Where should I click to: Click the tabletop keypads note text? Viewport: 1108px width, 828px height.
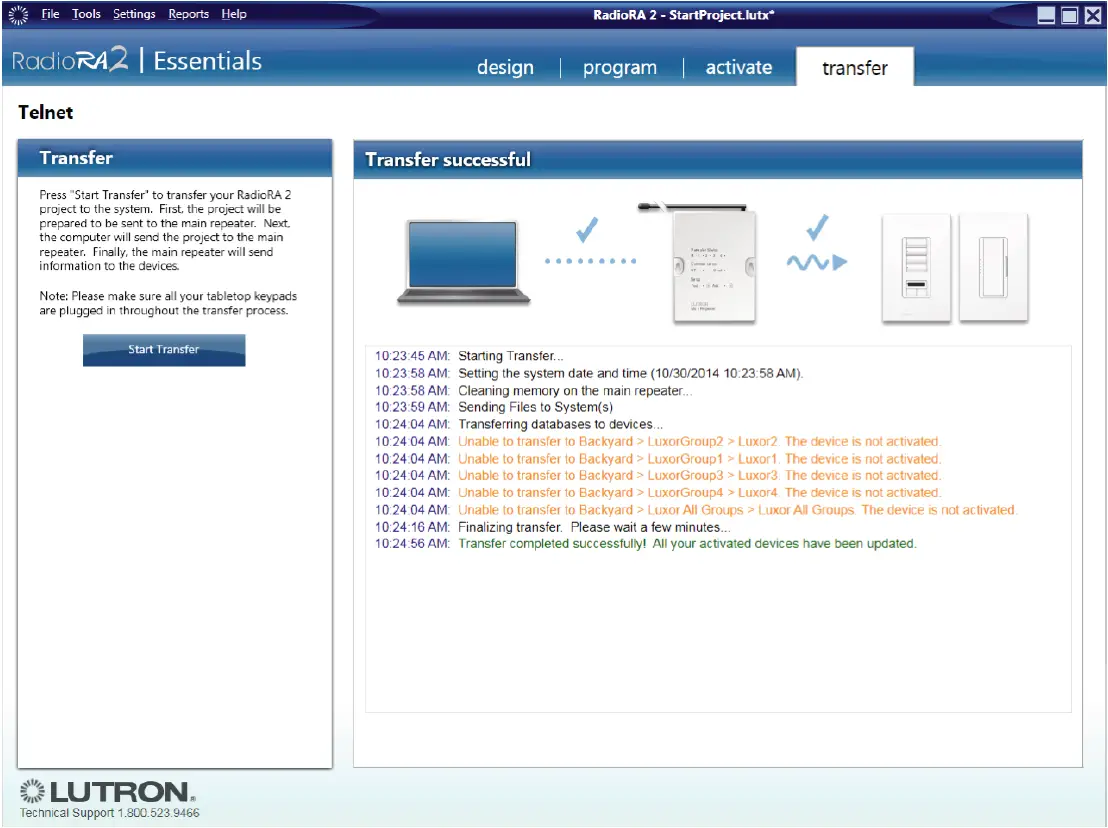168,303
